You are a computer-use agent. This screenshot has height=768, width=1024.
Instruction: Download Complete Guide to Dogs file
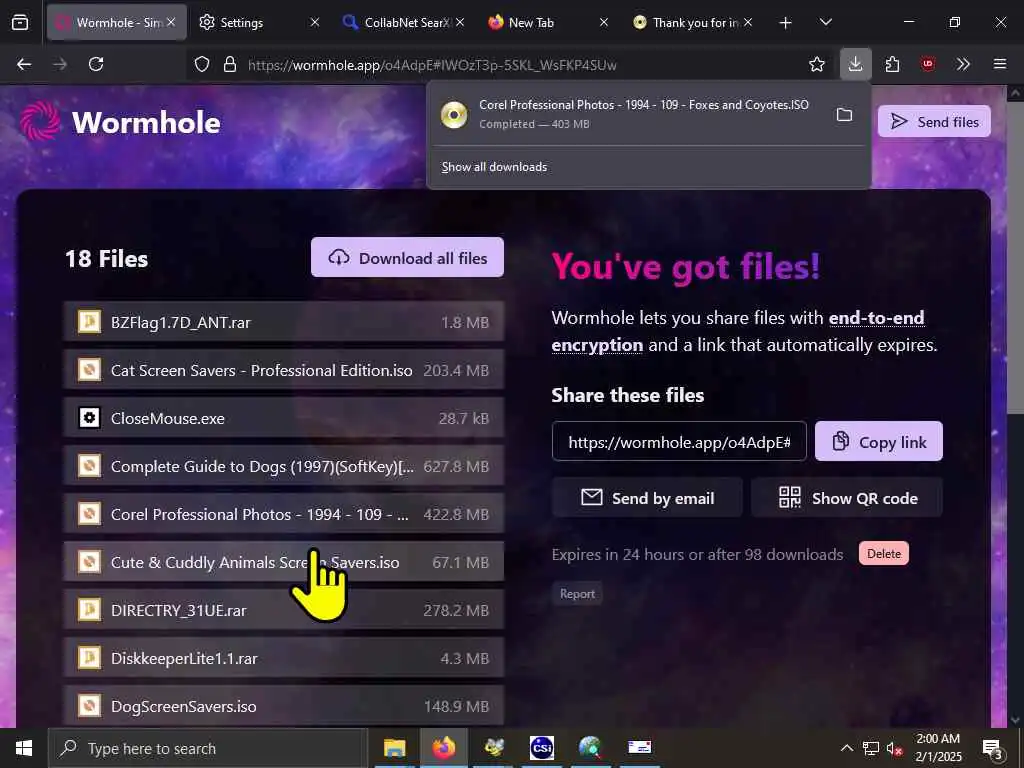[x=283, y=466]
